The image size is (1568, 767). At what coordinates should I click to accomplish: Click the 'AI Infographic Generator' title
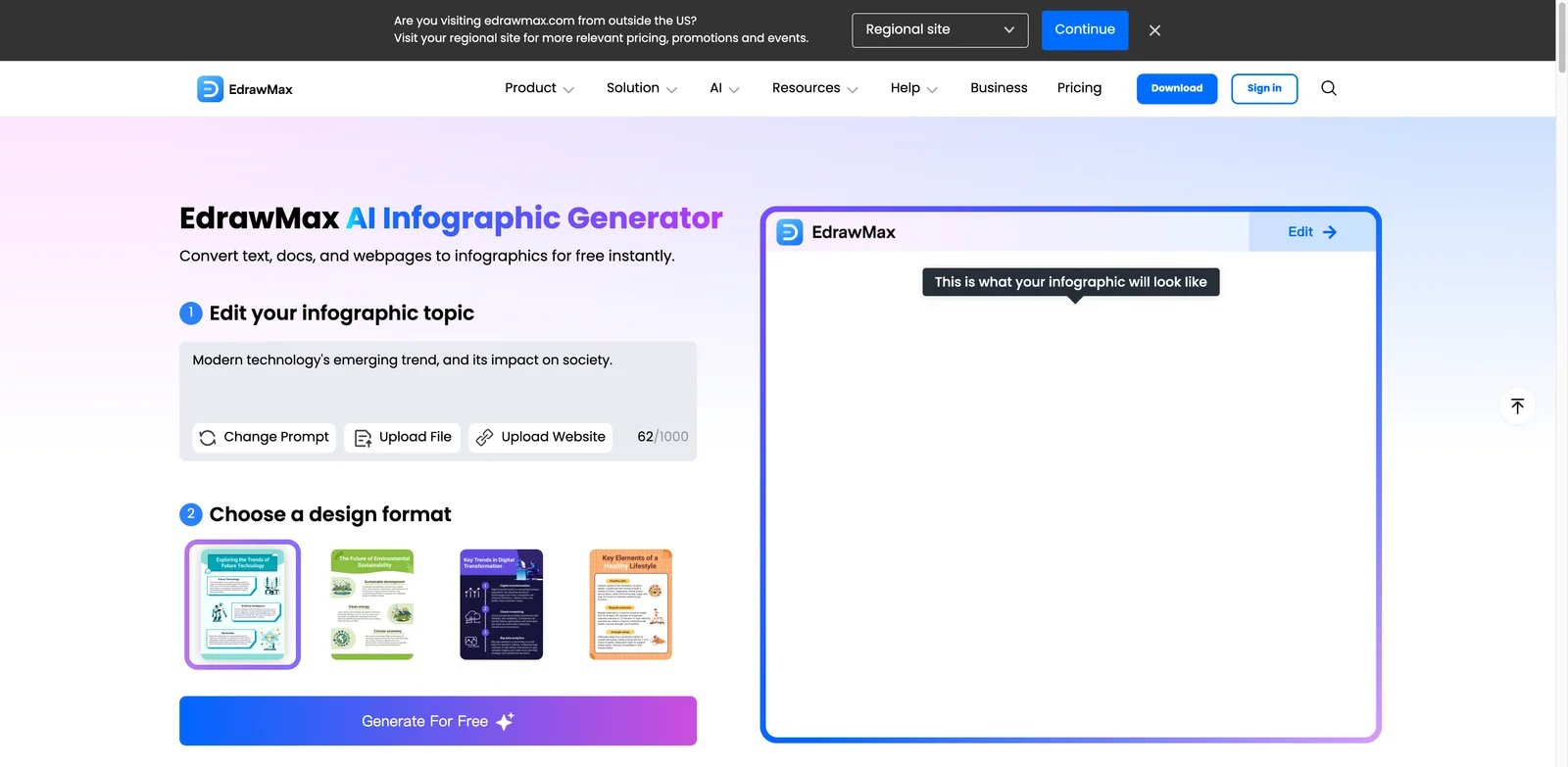(x=534, y=218)
